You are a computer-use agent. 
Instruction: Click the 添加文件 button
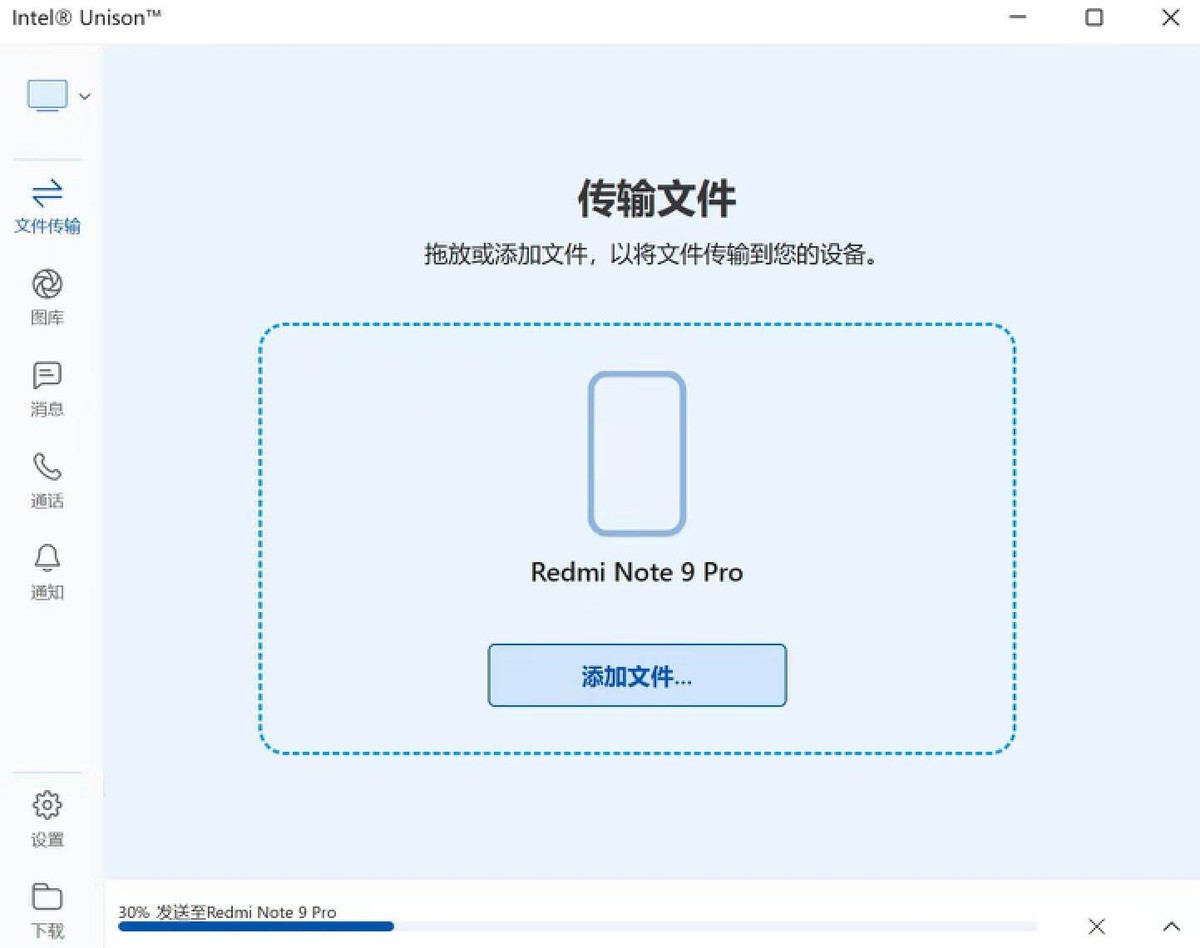[x=636, y=676]
